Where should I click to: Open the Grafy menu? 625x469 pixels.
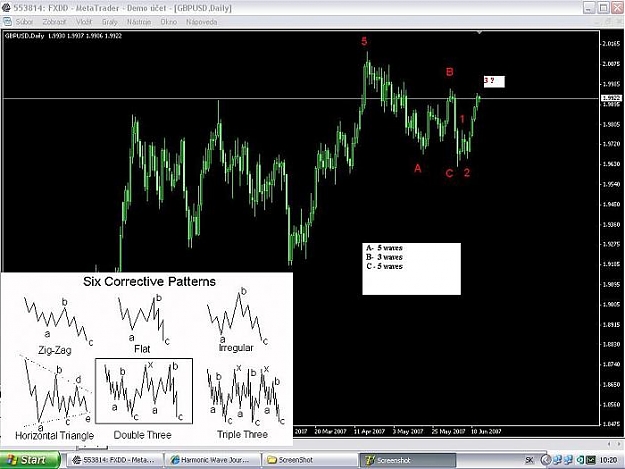(x=110, y=22)
